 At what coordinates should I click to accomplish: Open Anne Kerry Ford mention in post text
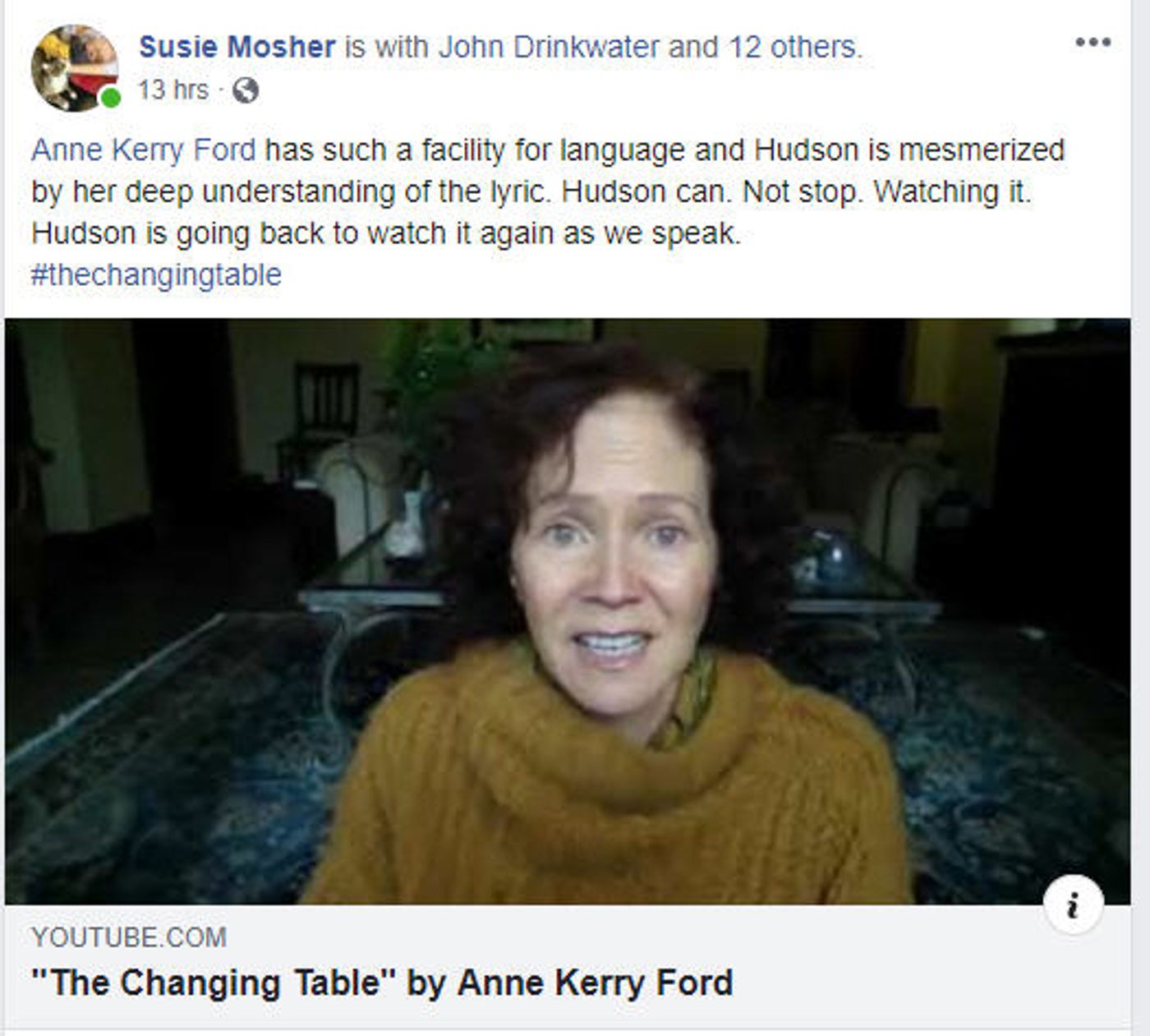pyautogui.click(x=143, y=150)
